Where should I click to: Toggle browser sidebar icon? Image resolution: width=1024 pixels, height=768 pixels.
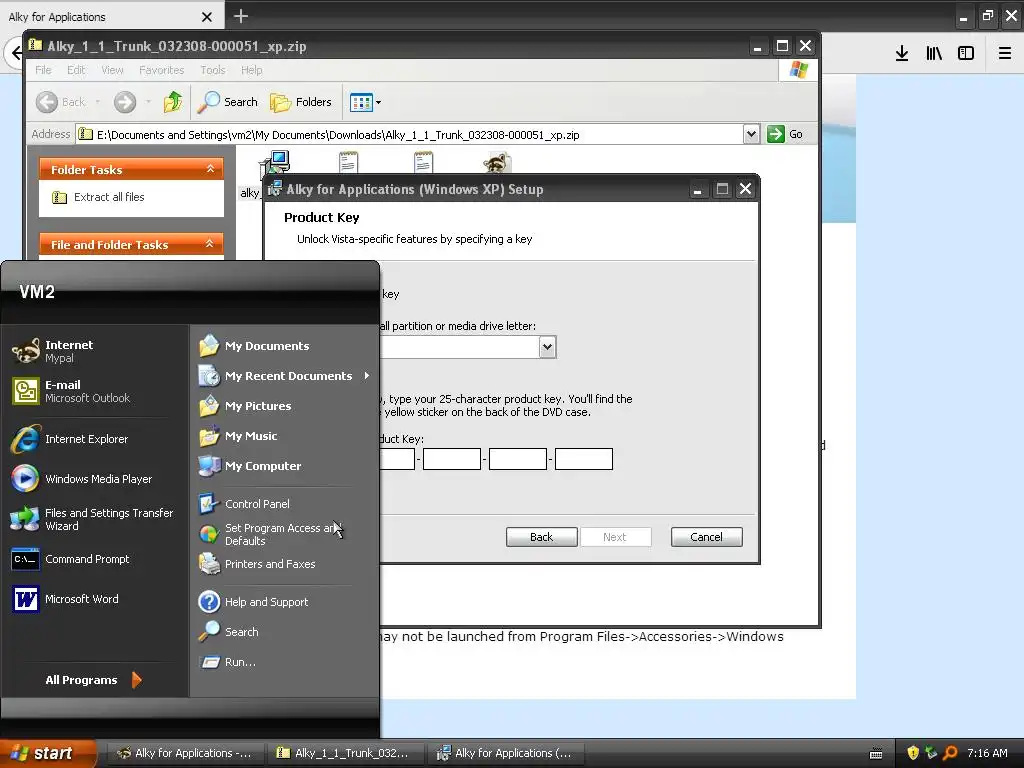pos(966,54)
